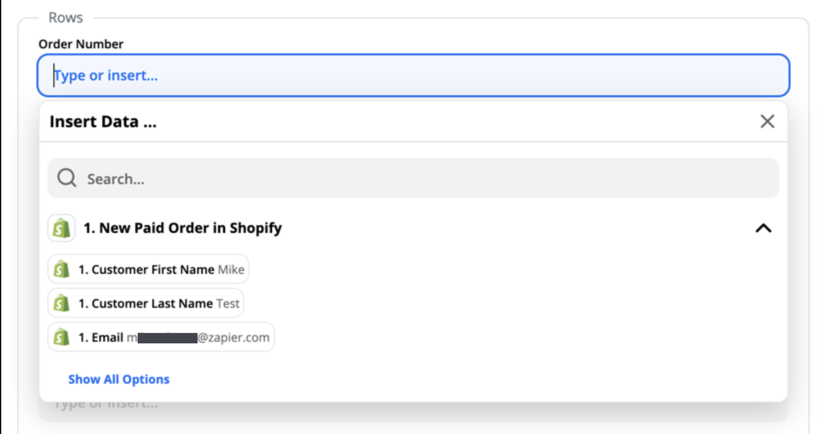Click the Shopify icon on Customer First Name
This screenshot has height=434, width=829.
(x=61, y=270)
